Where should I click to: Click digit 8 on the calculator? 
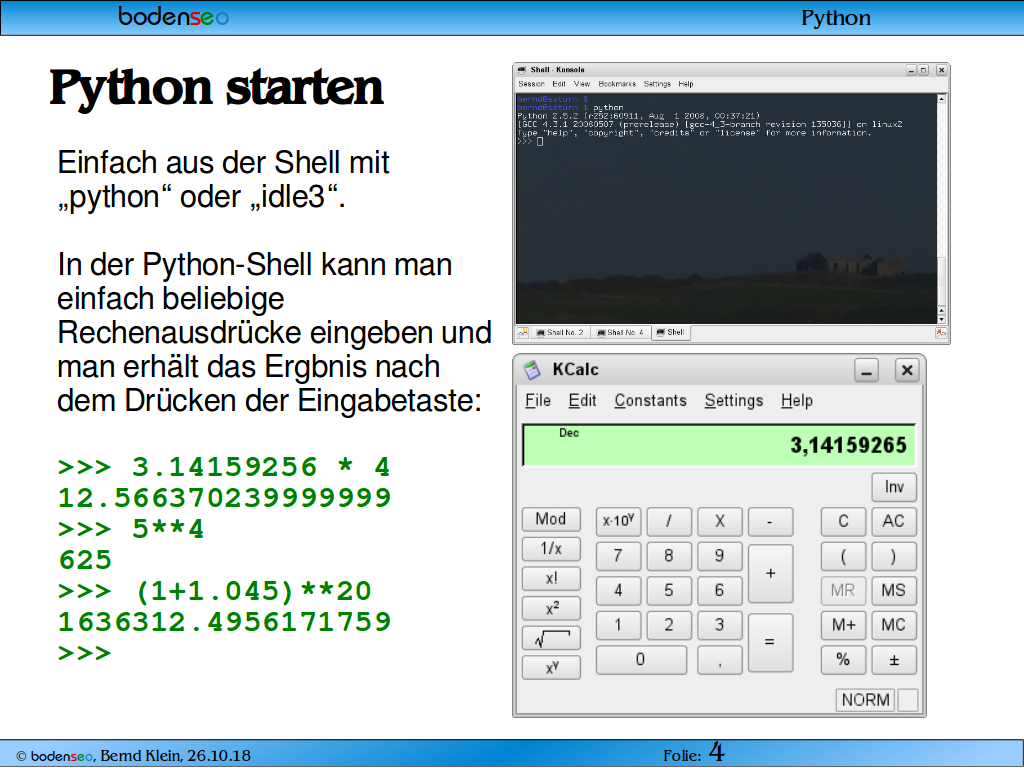(x=669, y=556)
